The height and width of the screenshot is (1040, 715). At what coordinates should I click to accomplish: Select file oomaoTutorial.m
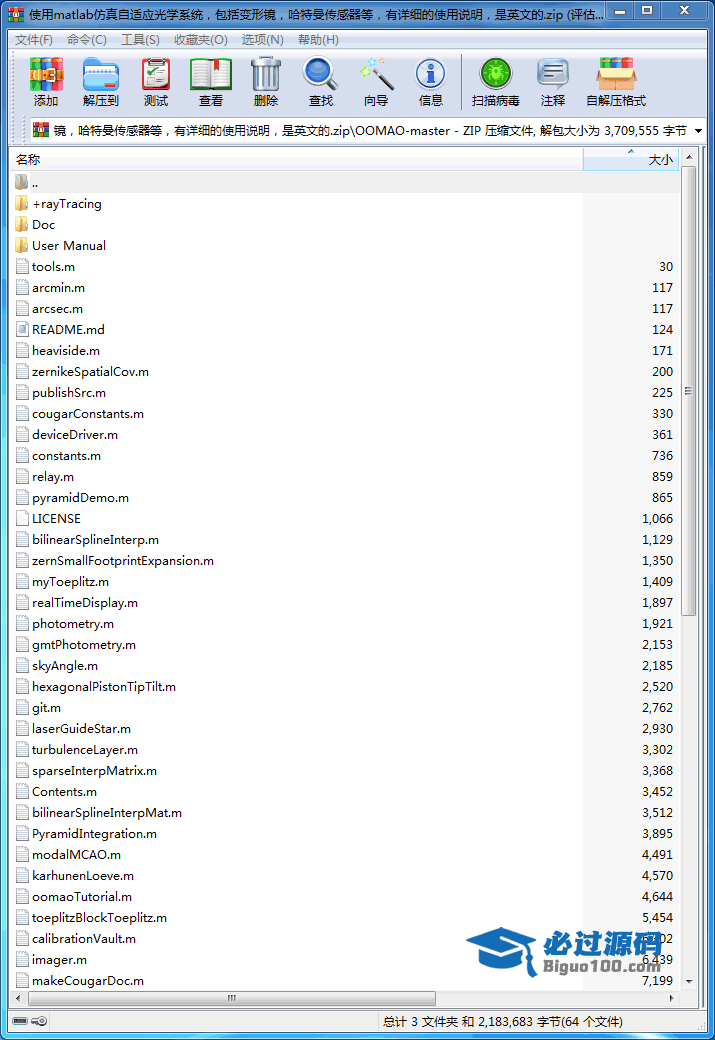82,897
